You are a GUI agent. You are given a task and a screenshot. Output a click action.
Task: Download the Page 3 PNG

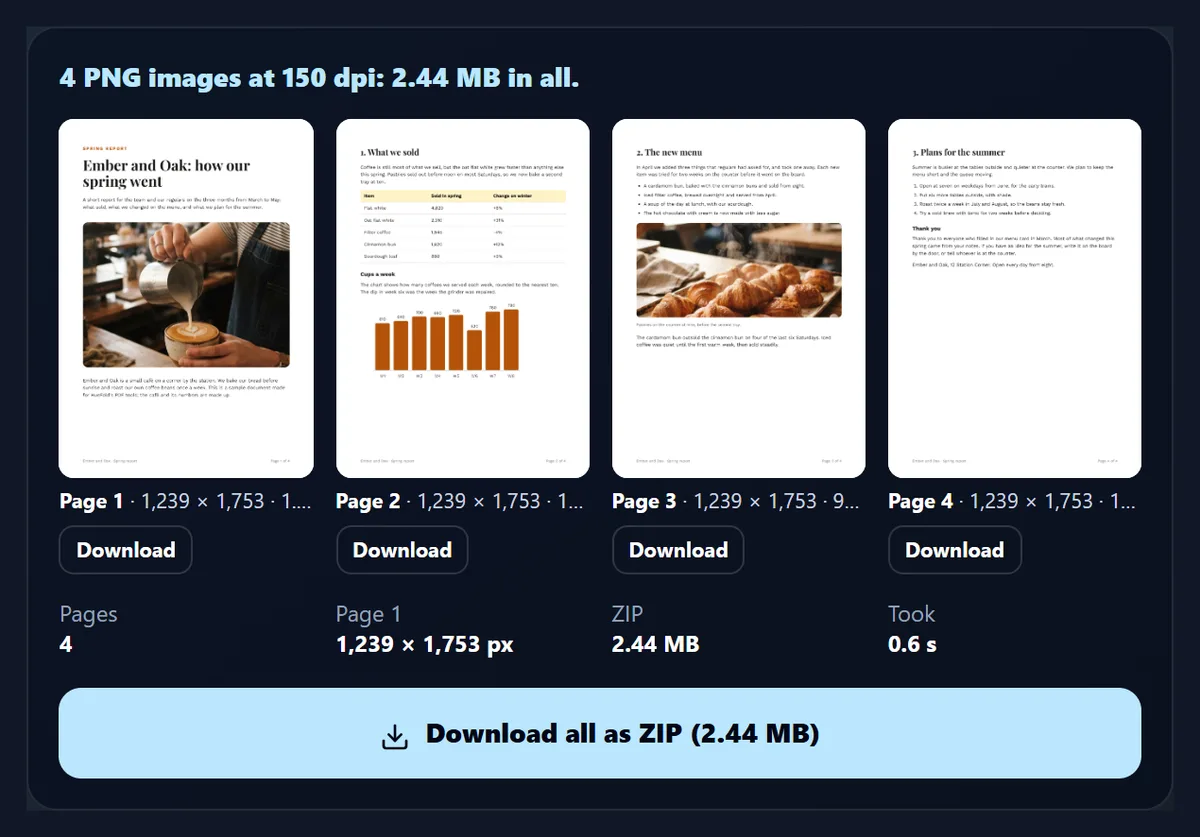pyautogui.click(x=678, y=550)
